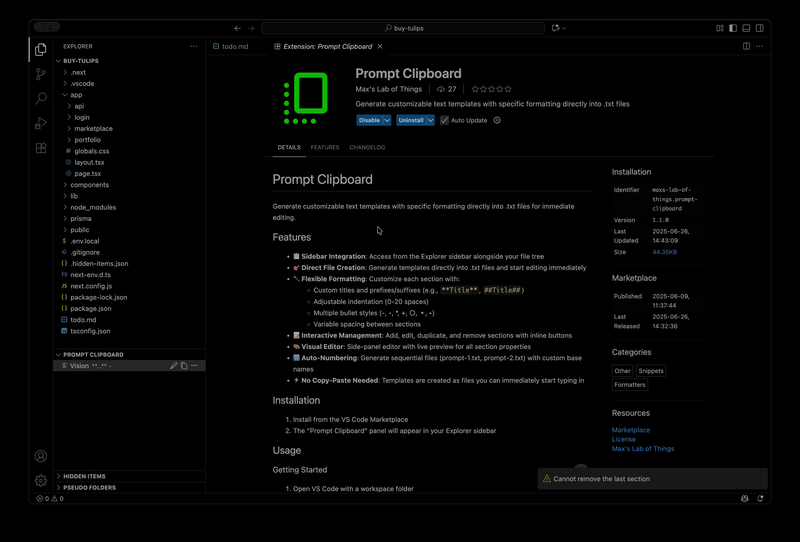Open the 44.35KB size link
Image resolution: width=800 pixels, height=542 pixels.
(664, 252)
